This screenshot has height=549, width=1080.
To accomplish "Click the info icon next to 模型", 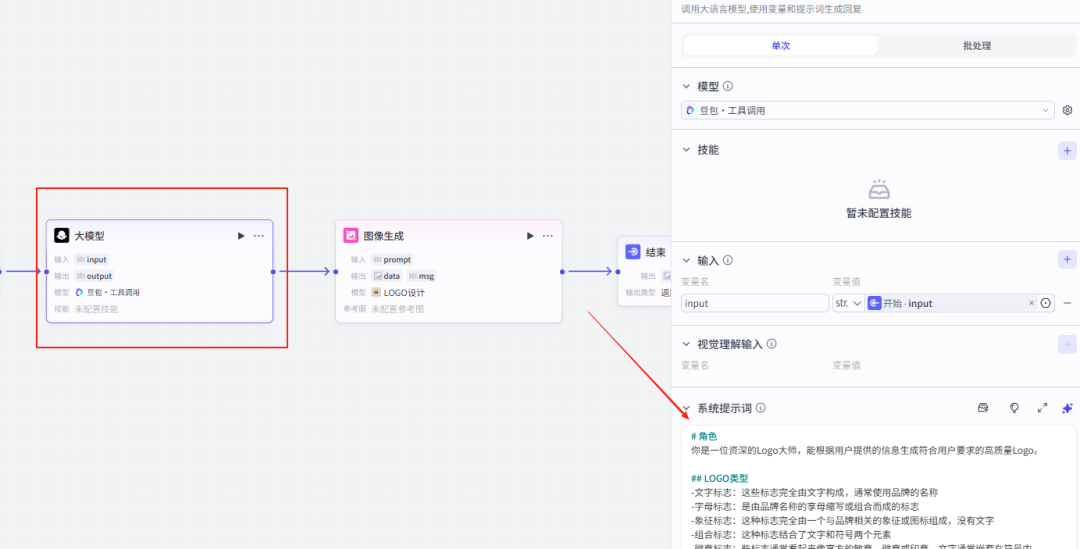I will [x=727, y=86].
